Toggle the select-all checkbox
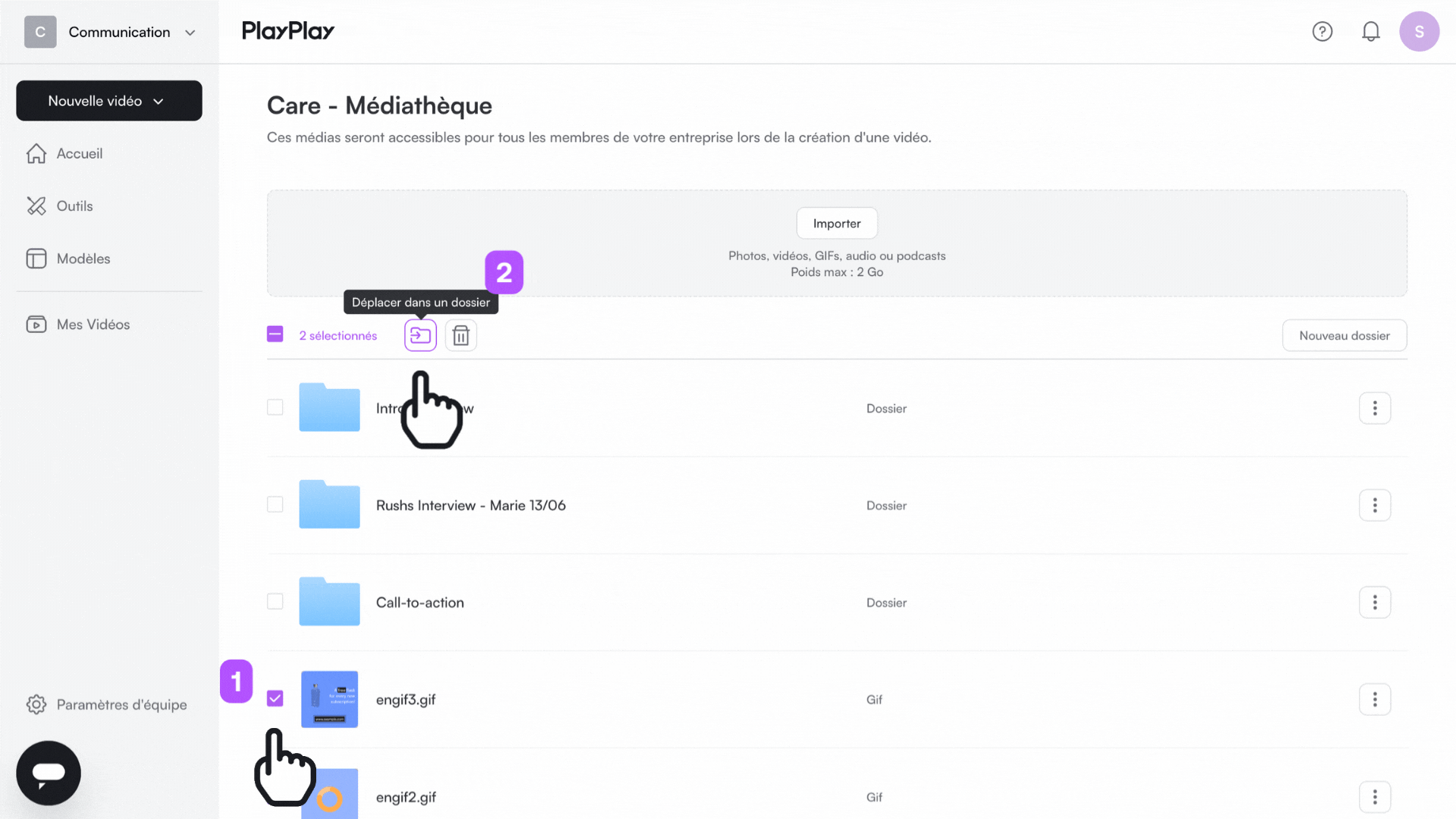1456x819 pixels. (x=275, y=334)
